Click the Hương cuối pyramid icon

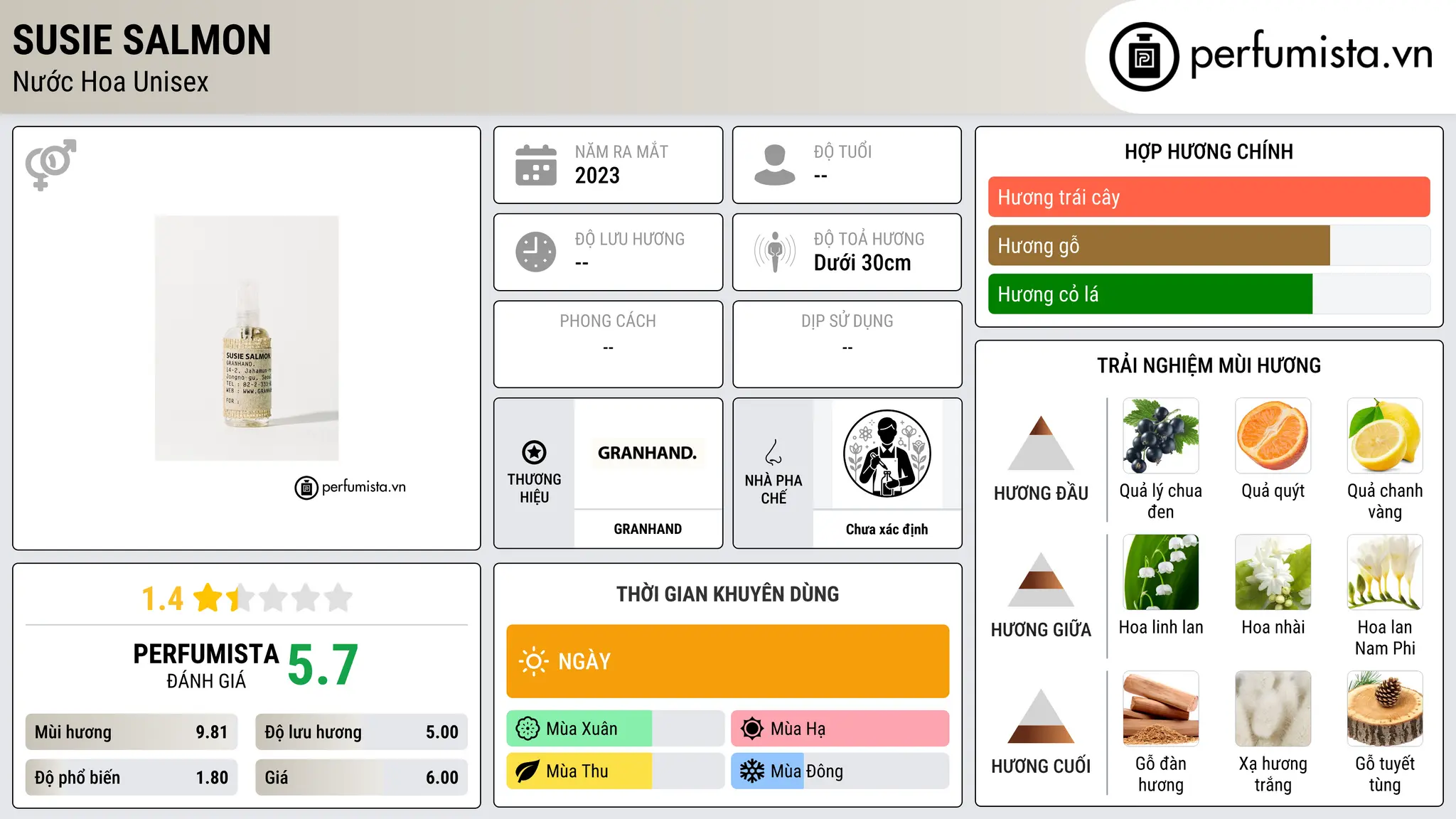tap(1041, 716)
